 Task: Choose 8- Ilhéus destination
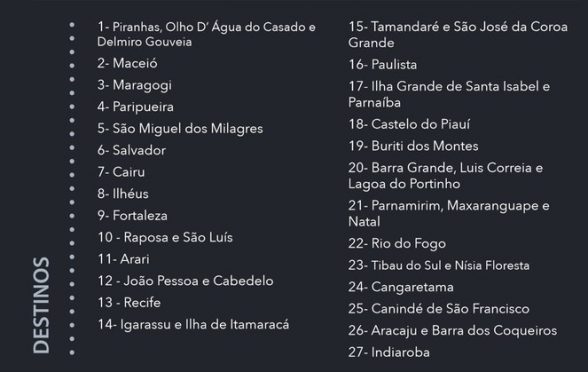[123, 194]
